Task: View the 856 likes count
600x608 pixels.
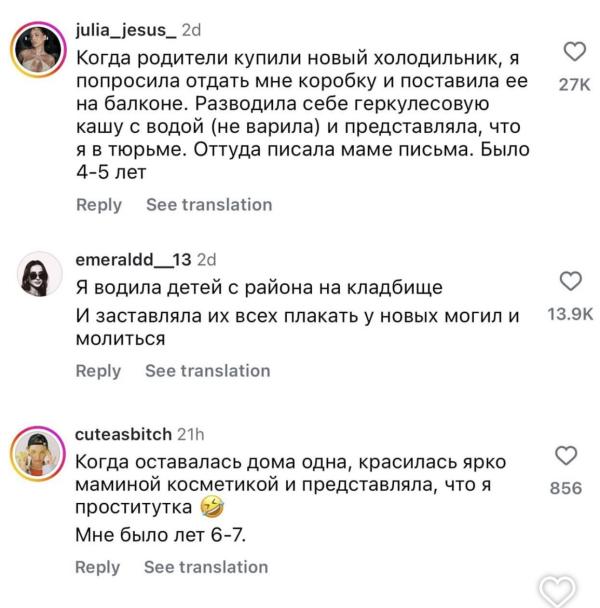Action: [x=566, y=488]
